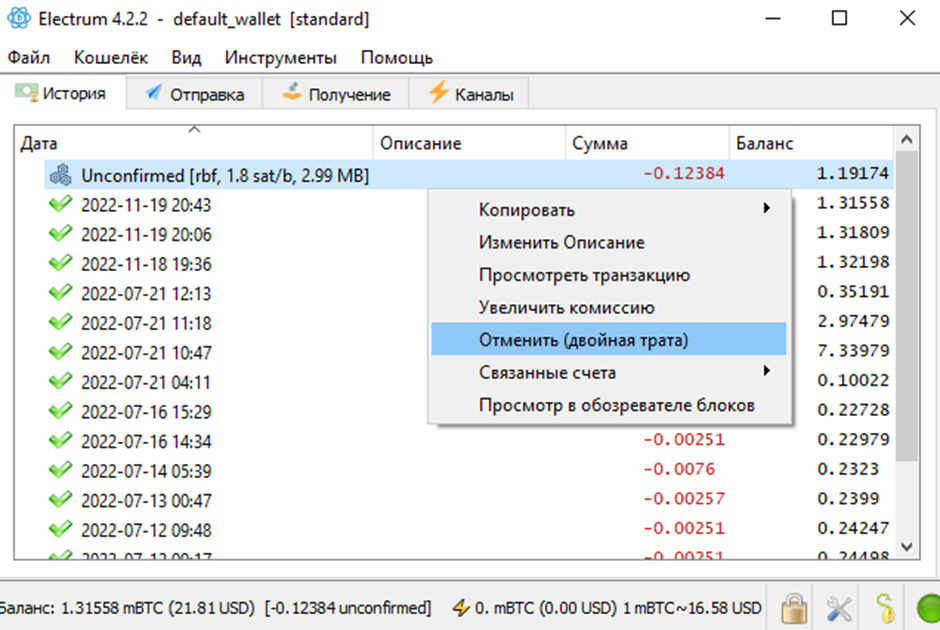
Task: Click the 7.33979 balance cell
Action: (853, 351)
